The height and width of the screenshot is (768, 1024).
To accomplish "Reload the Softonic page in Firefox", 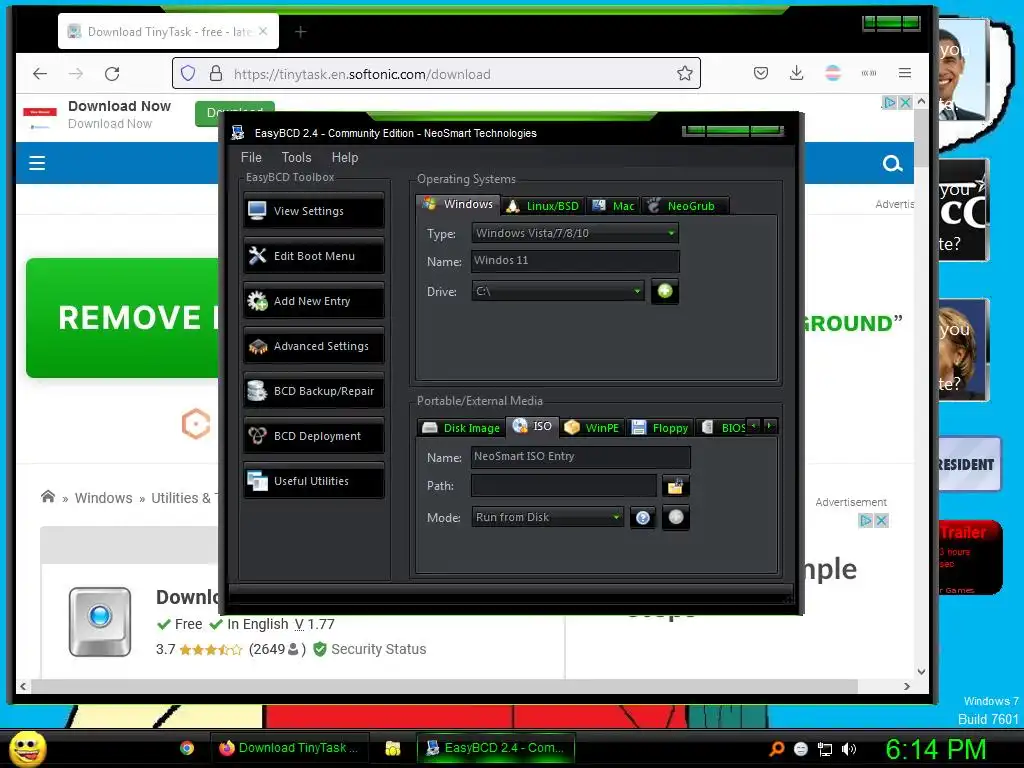I will coord(112,73).
